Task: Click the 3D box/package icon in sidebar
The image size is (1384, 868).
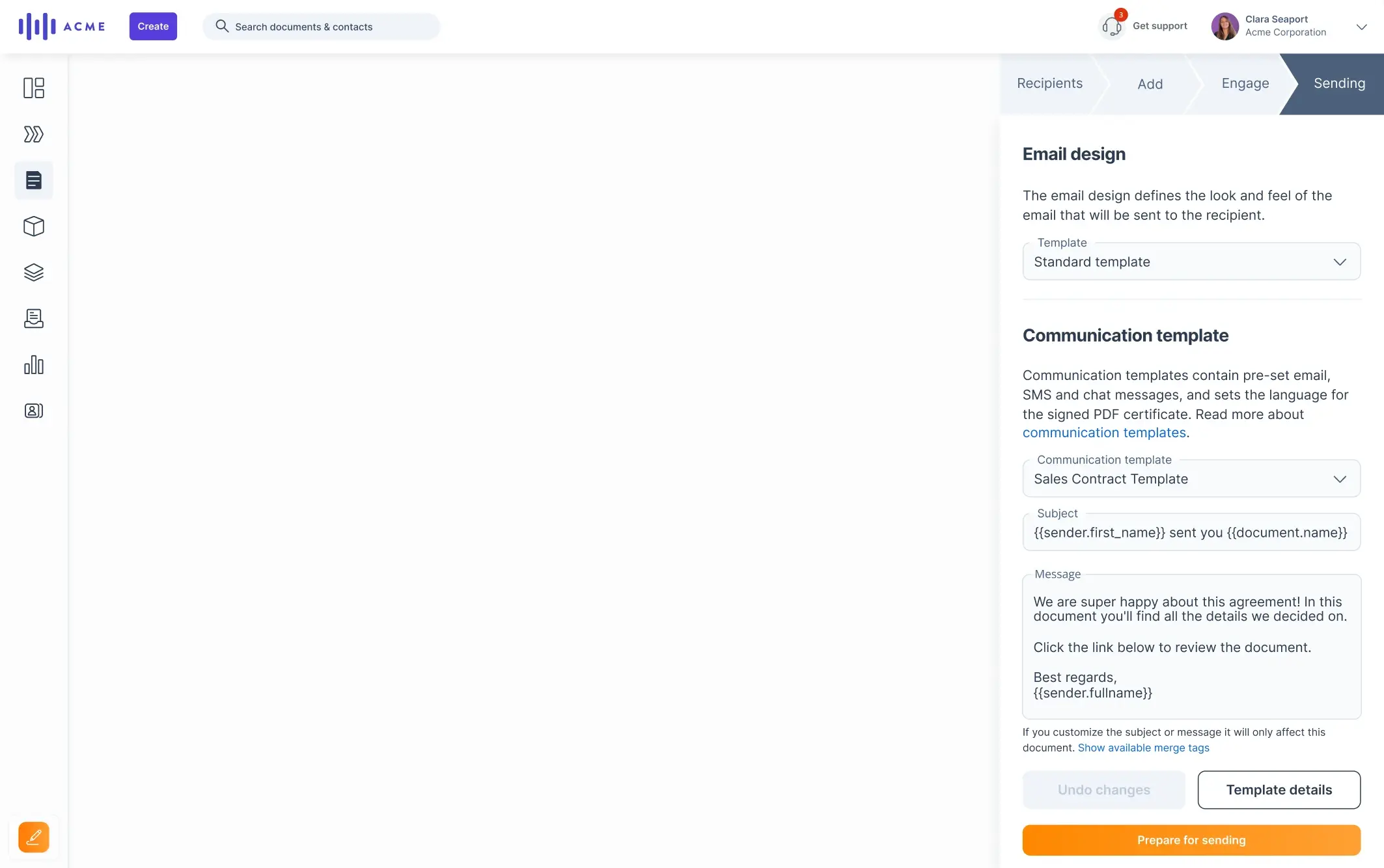Action: (34, 226)
